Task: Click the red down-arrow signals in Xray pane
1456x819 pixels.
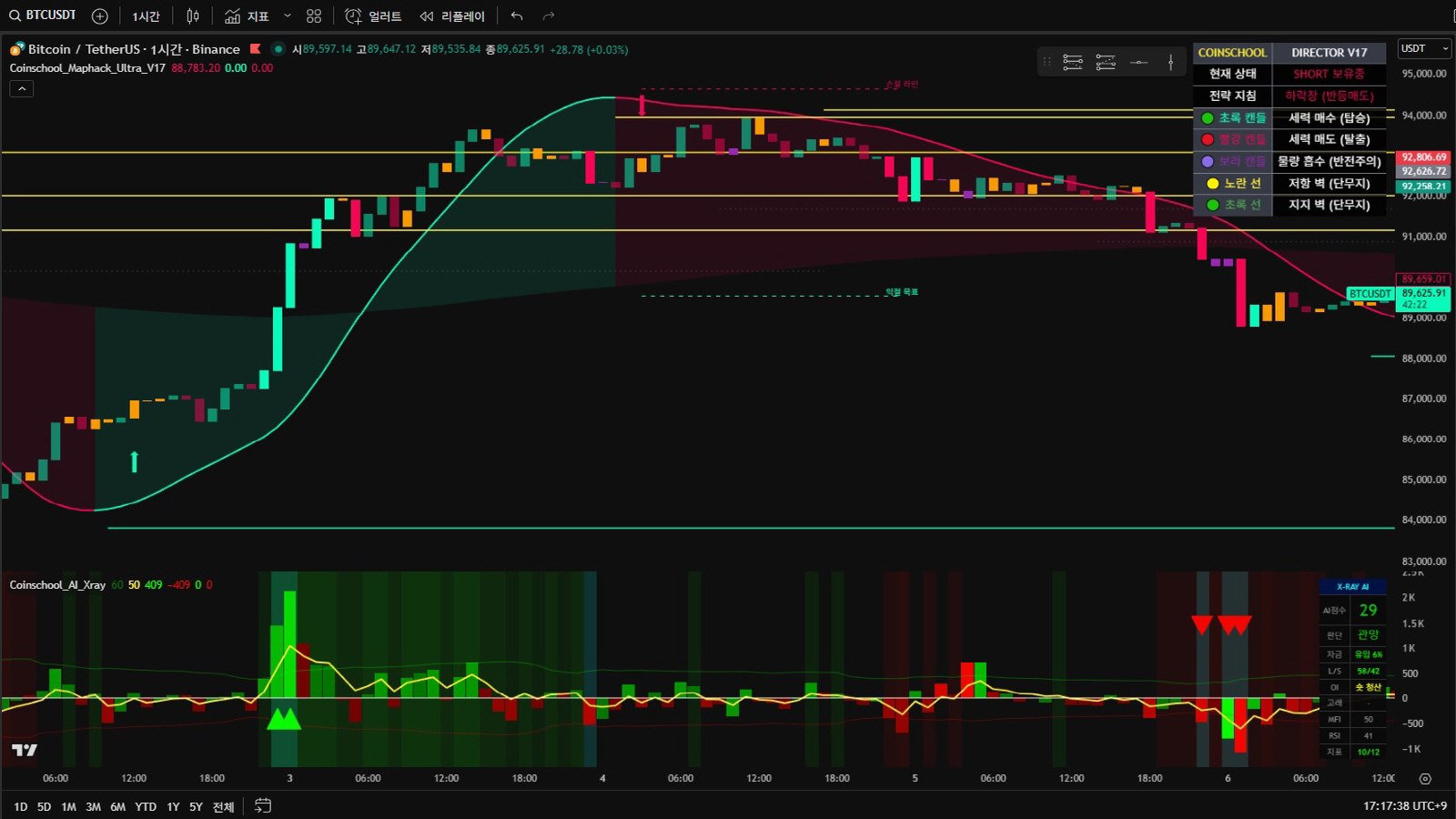Action: (x=1222, y=624)
